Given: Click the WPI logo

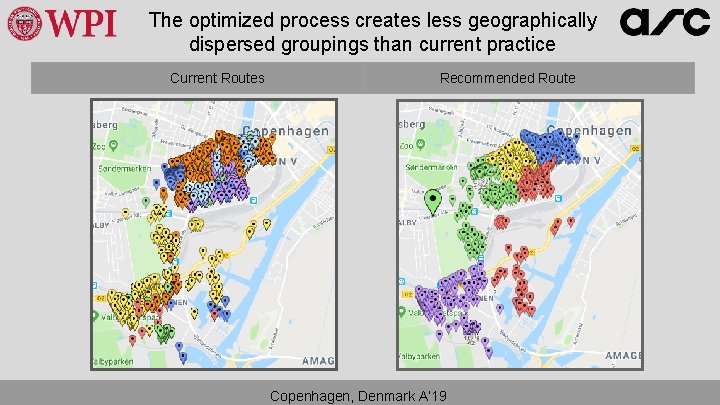Looking at the screenshot, I should point(62,23).
